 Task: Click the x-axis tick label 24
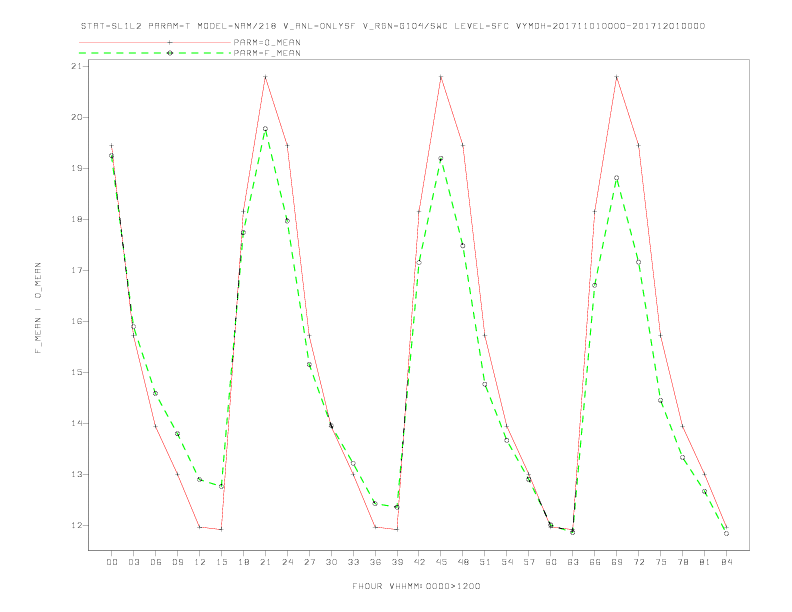point(287,562)
